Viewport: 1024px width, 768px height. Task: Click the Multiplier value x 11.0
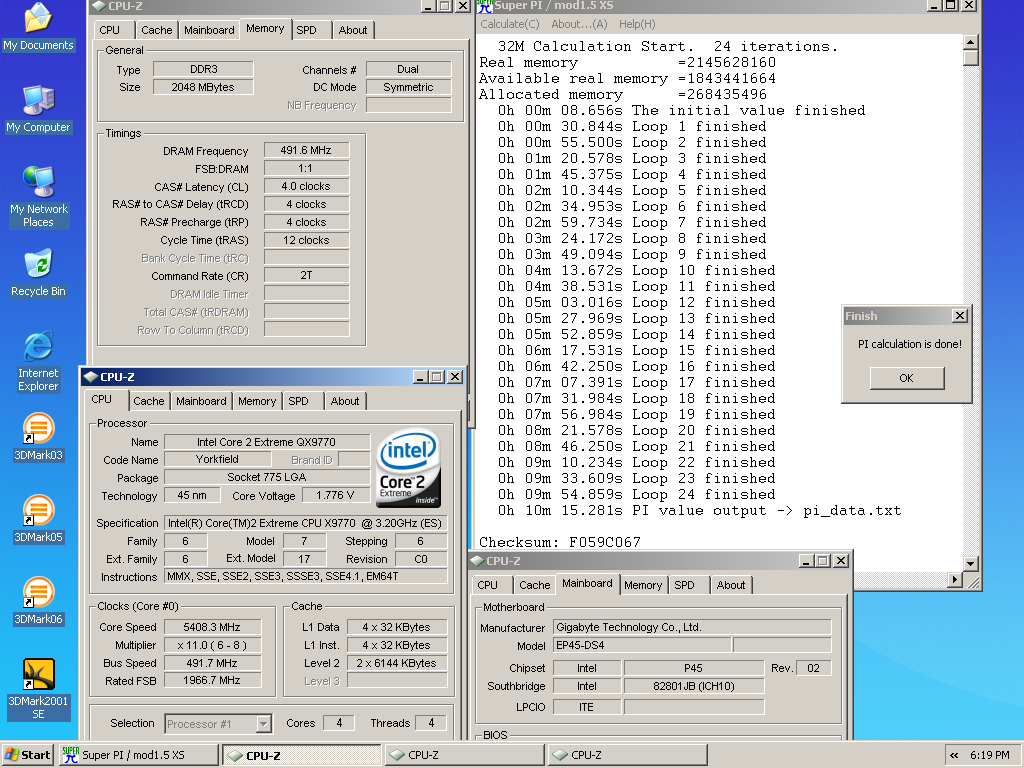(x=212, y=645)
